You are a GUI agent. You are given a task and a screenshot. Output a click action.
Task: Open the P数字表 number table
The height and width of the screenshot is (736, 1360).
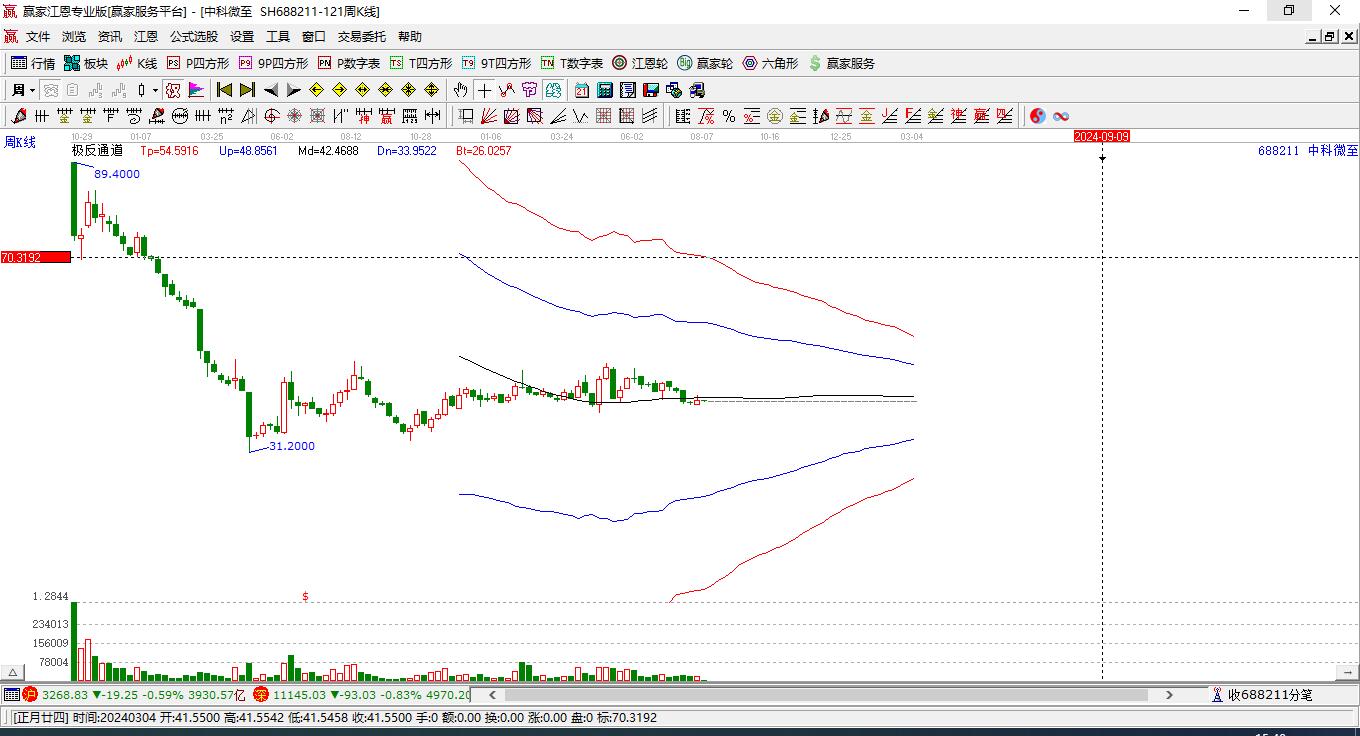pos(349,63)
